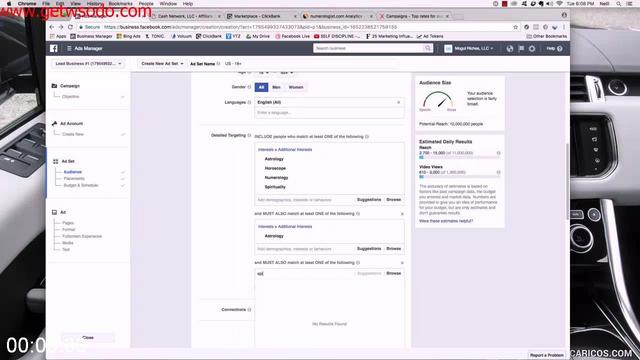Select Women gender option
Image resolution: width=640 pixels, height=360 pixels.
296,87
